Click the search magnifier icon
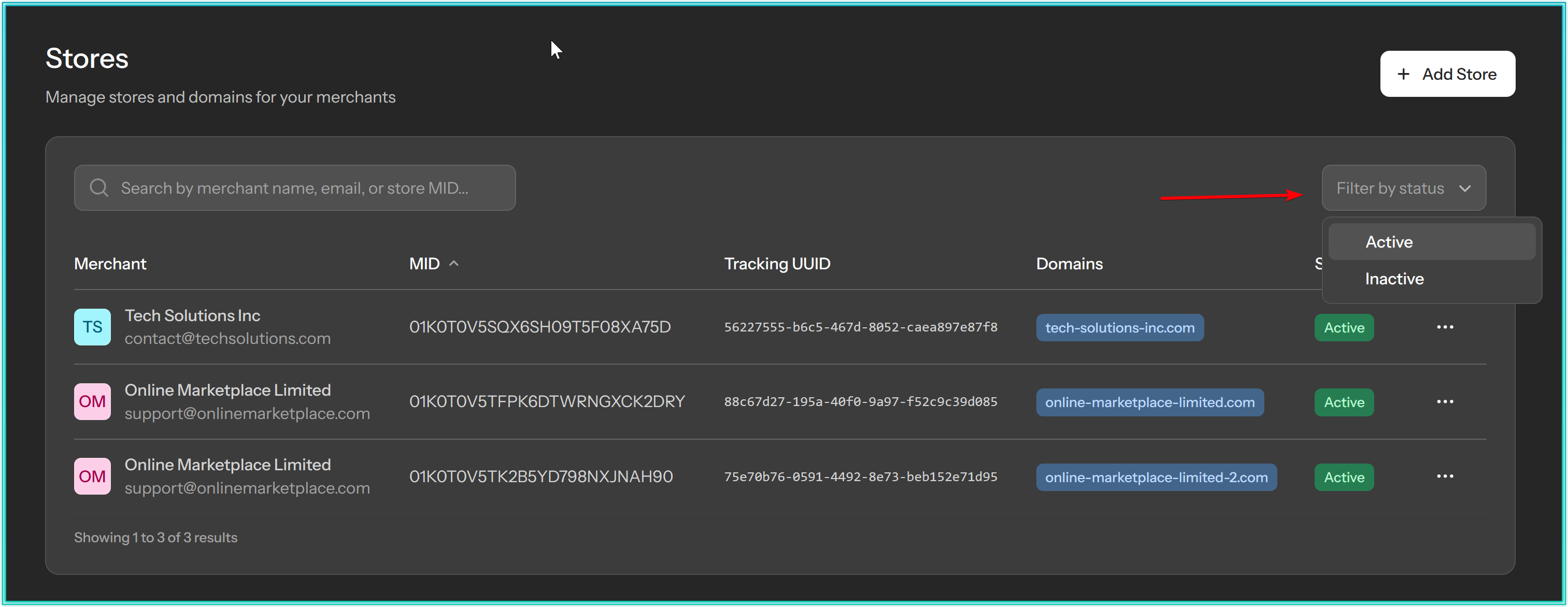 point(98,188)
